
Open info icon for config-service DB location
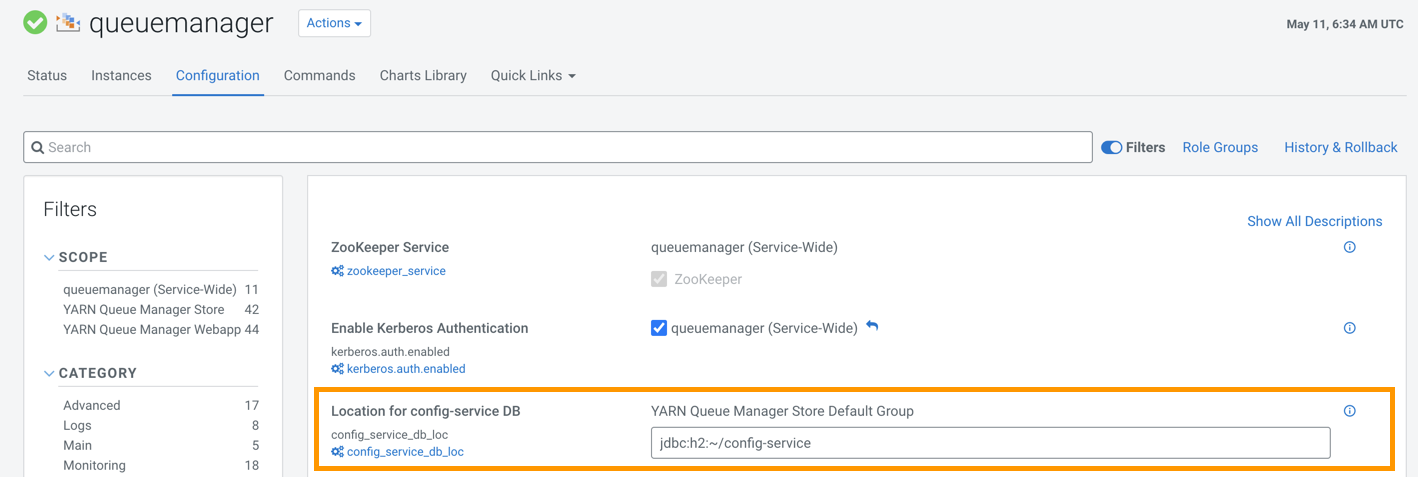1349,411
